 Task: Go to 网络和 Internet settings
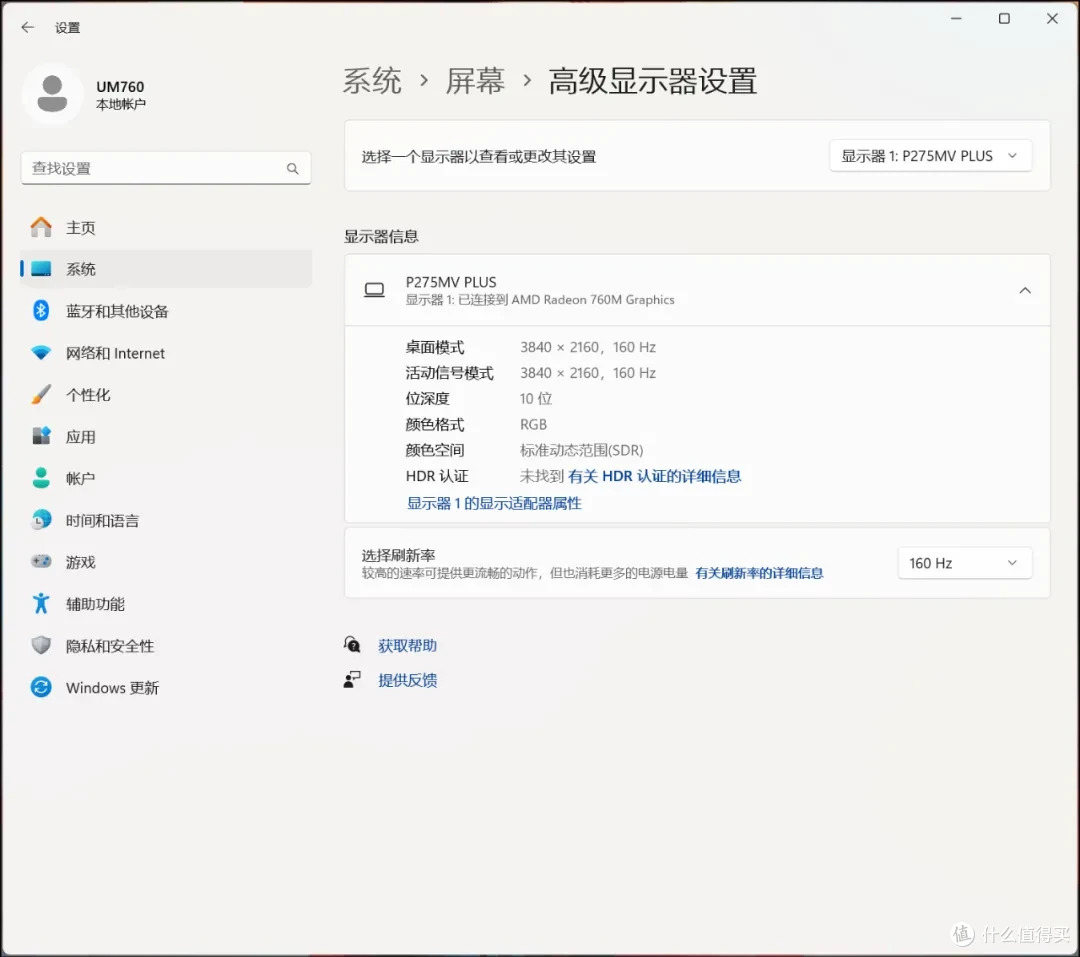(x=166, y=353)
